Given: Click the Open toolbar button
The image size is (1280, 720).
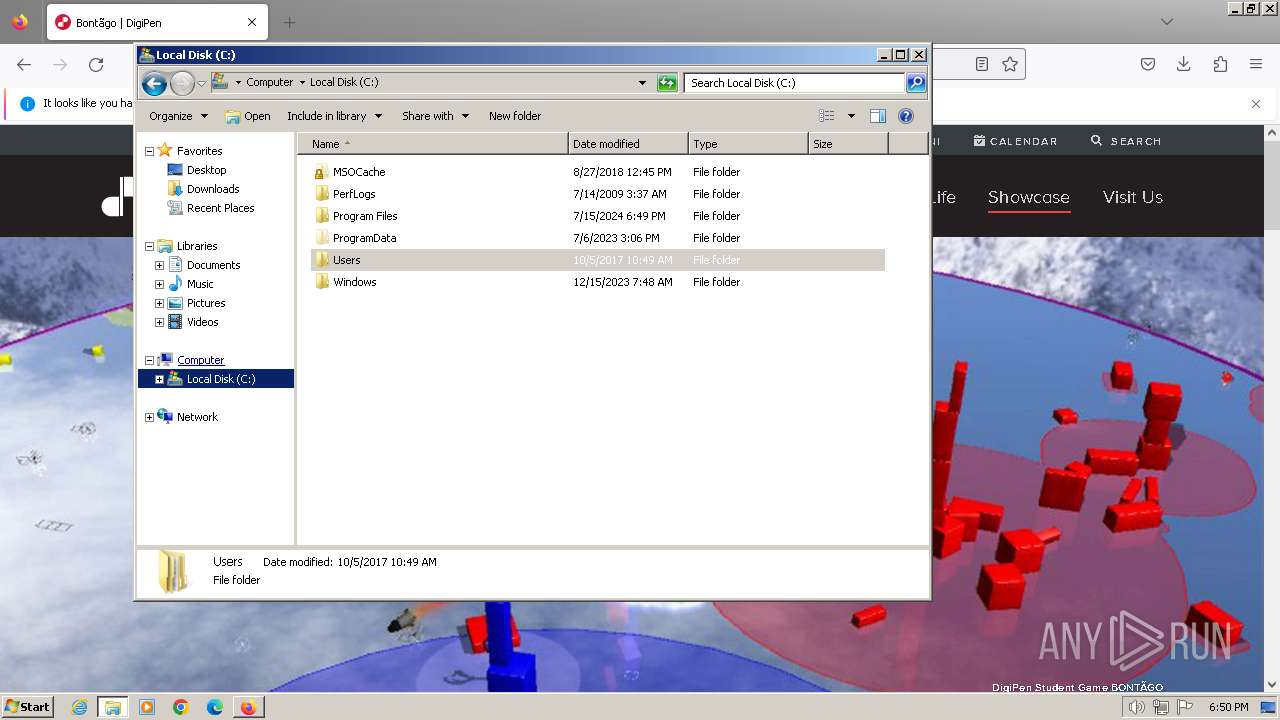Looking at the screenshot, I should click(x=248, y=116).
